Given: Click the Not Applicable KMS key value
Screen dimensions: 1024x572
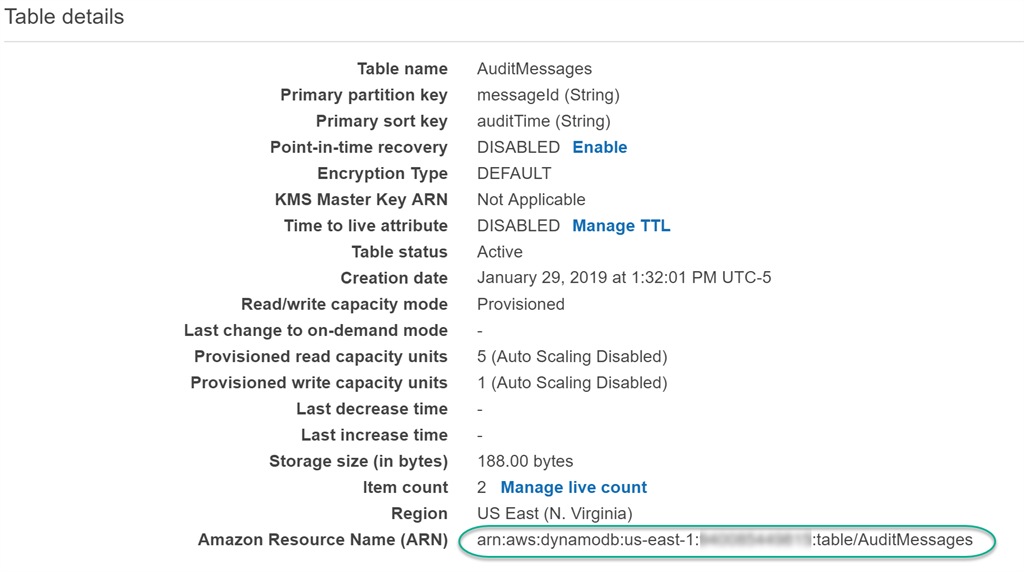Looking at the screenshot, I should tap(531, 200).
